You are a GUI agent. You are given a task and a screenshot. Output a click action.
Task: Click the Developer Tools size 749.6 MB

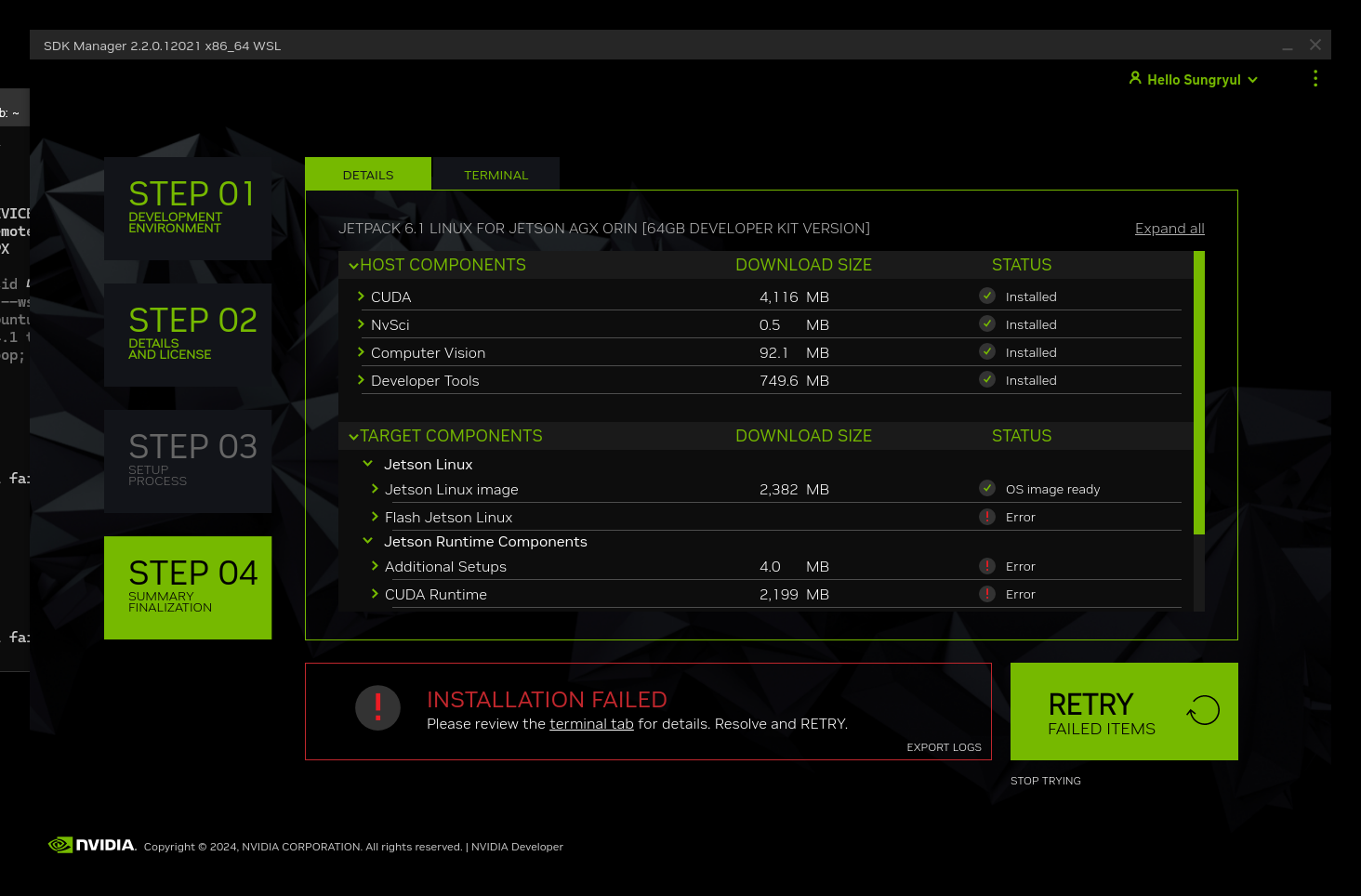click(x=794, y=381)
